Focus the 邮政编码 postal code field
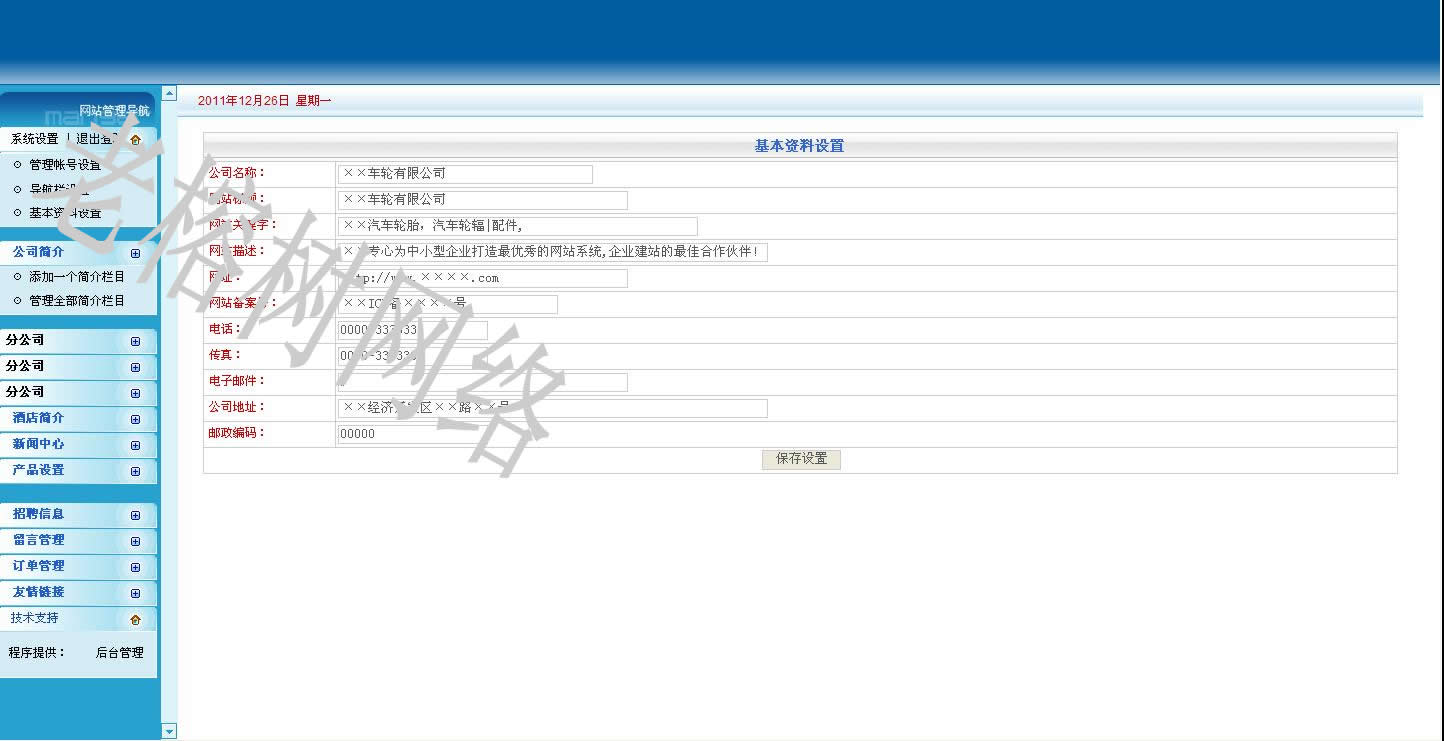The height and width of the screenshot is (741, 1444). click(x=413, y=434)
